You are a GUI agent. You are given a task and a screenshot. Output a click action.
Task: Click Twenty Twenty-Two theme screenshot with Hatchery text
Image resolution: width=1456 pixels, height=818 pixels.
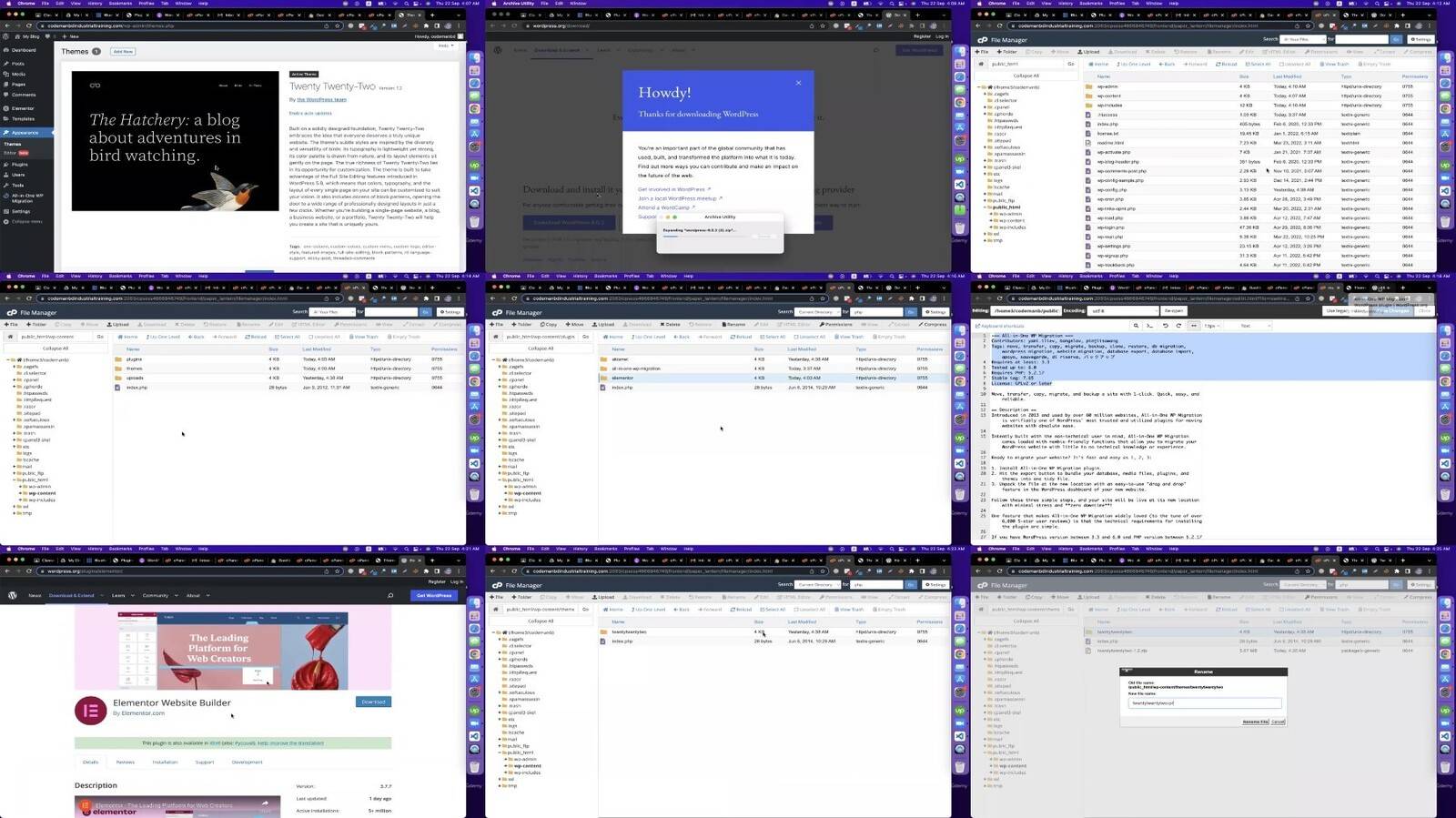(176, 141)
